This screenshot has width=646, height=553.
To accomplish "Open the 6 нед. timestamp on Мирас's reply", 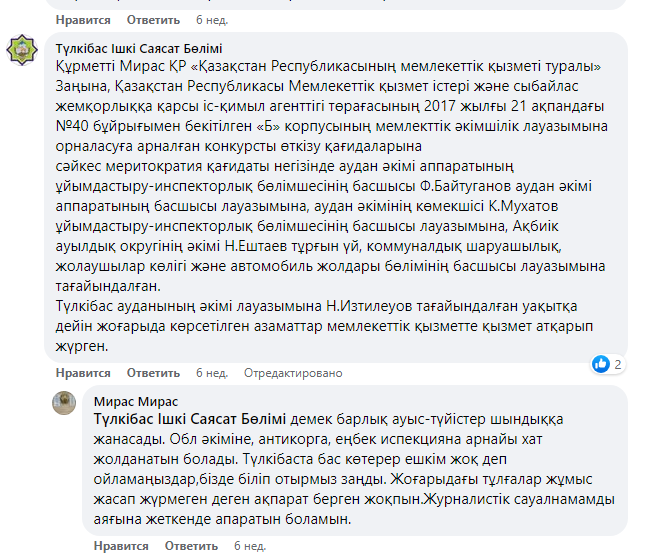I will (x=250, y=546).
